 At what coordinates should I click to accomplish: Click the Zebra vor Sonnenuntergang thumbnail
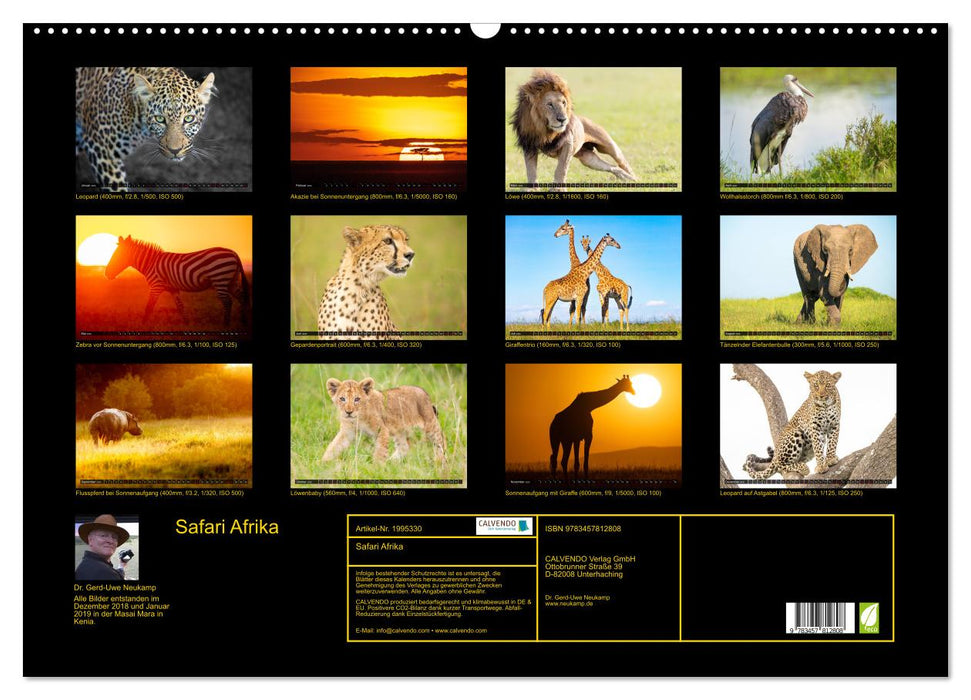[x=160, y=276]
